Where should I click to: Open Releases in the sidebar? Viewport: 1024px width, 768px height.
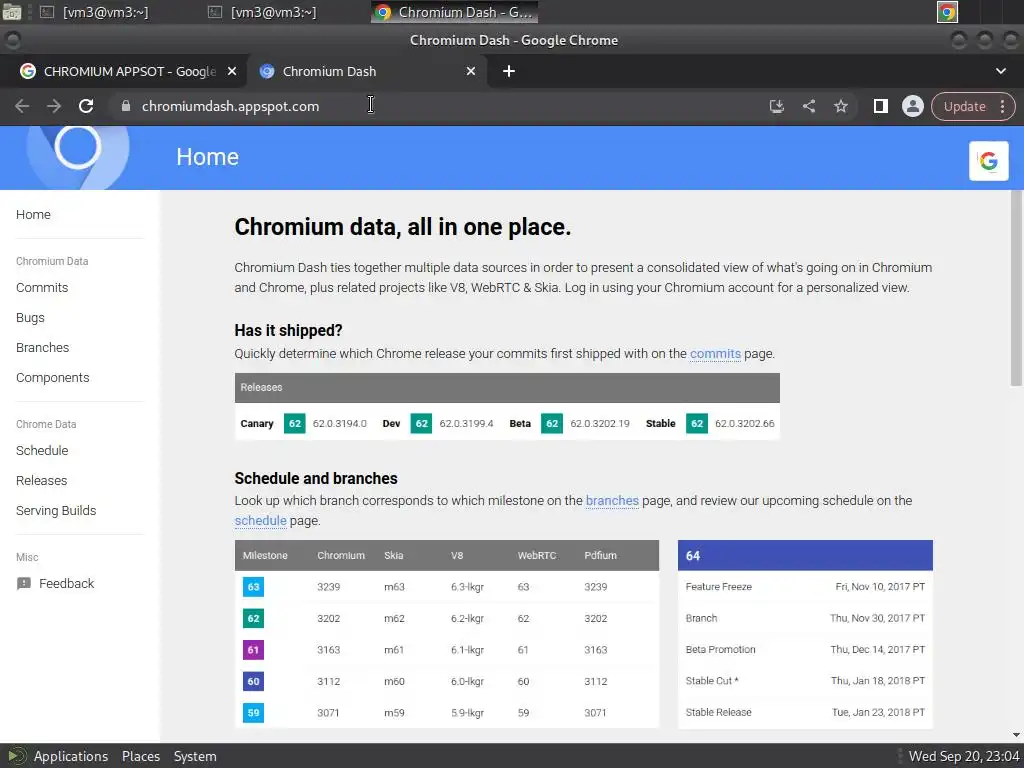click(42, 481)
